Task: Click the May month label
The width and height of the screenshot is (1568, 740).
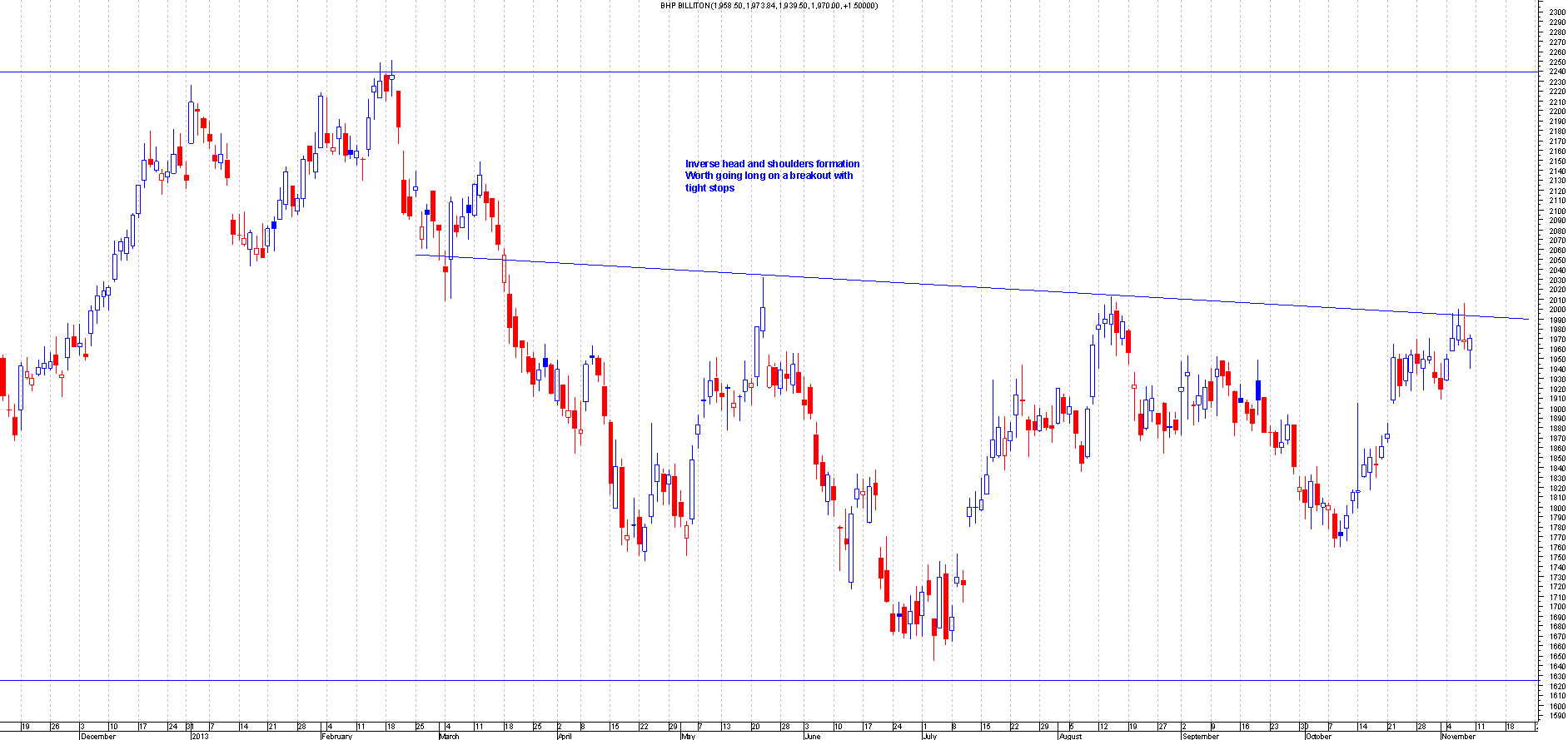Action: click(688, 736)
